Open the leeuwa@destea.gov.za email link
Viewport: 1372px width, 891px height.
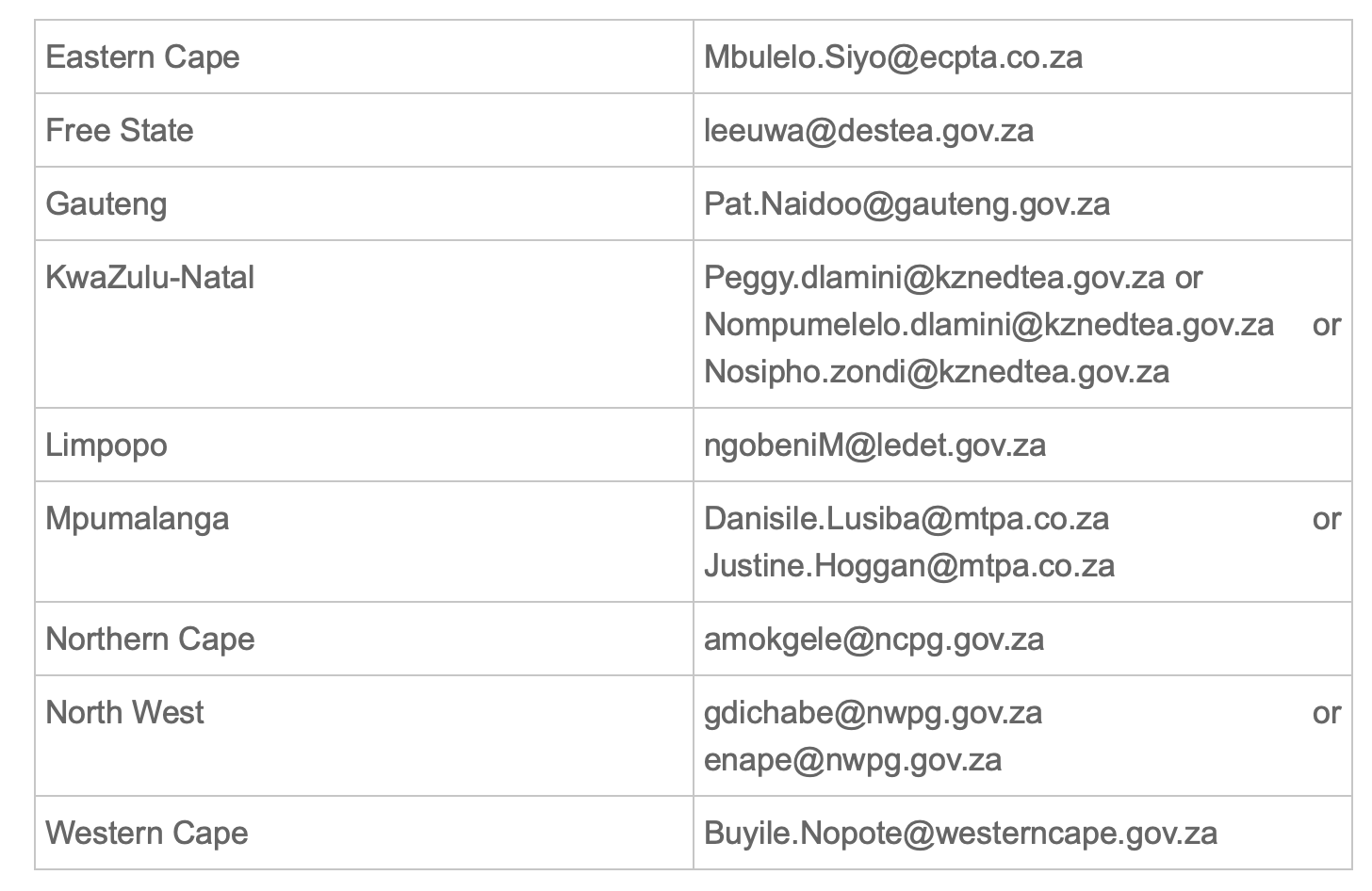(x=868, y=131)
